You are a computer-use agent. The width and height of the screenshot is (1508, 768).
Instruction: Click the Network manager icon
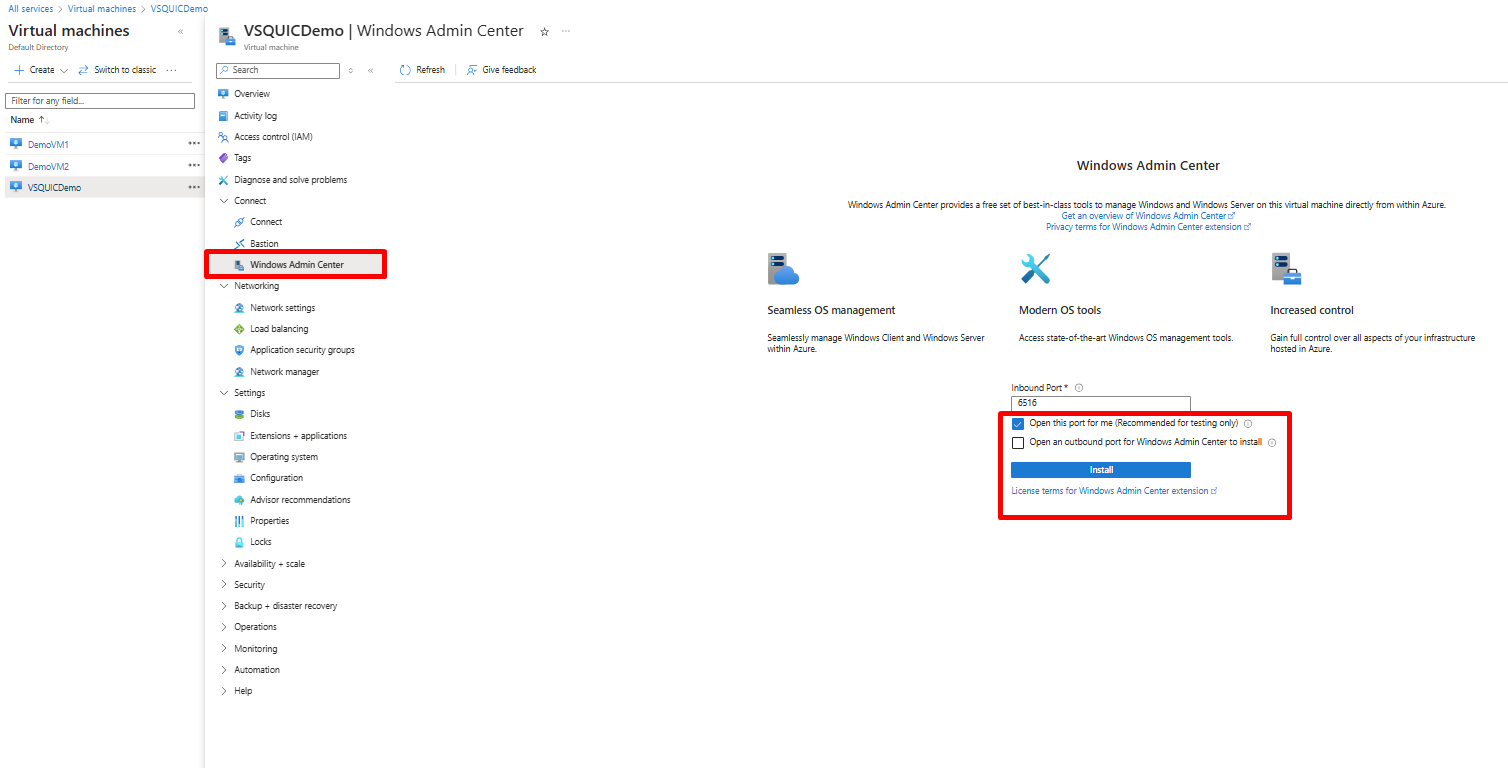coord(239,372)
